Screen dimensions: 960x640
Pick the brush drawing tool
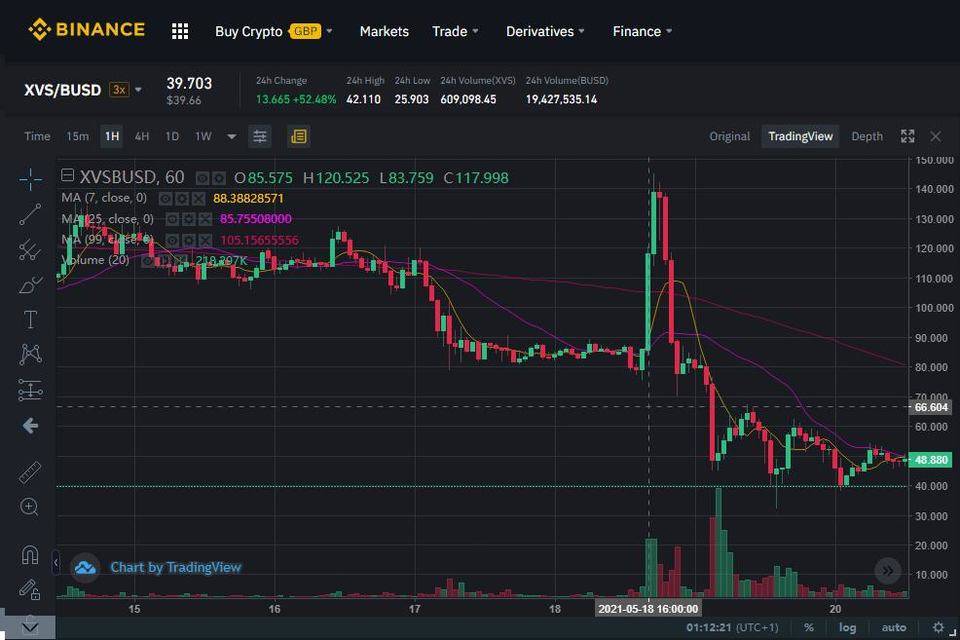pos(30,284)
